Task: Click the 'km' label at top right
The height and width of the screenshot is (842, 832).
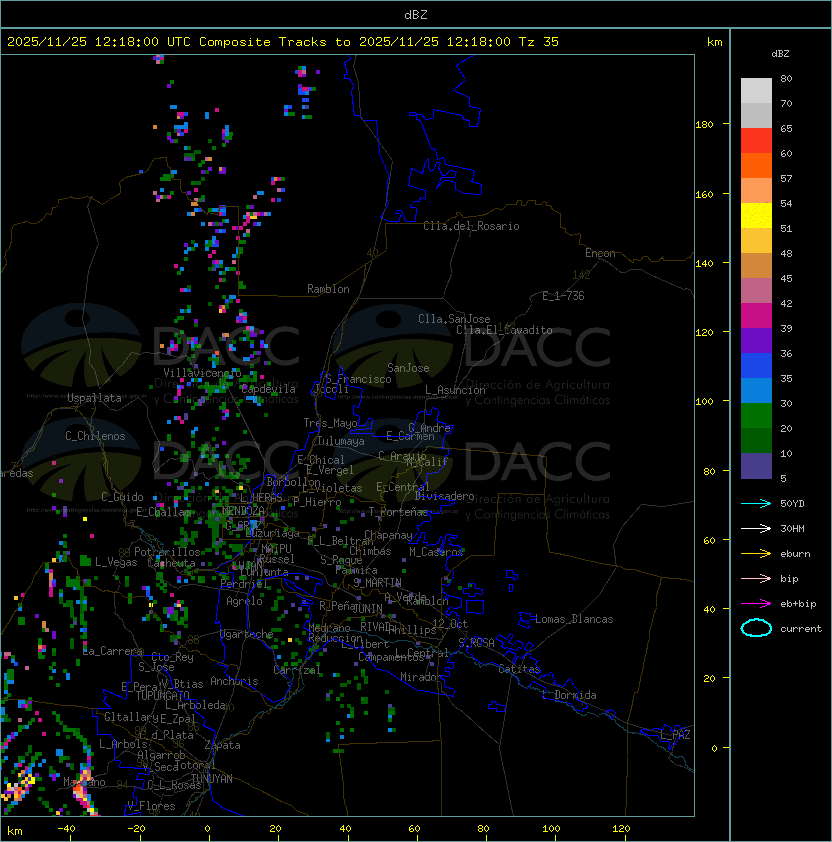Action: pyautogui.click(x=714, y=42)
